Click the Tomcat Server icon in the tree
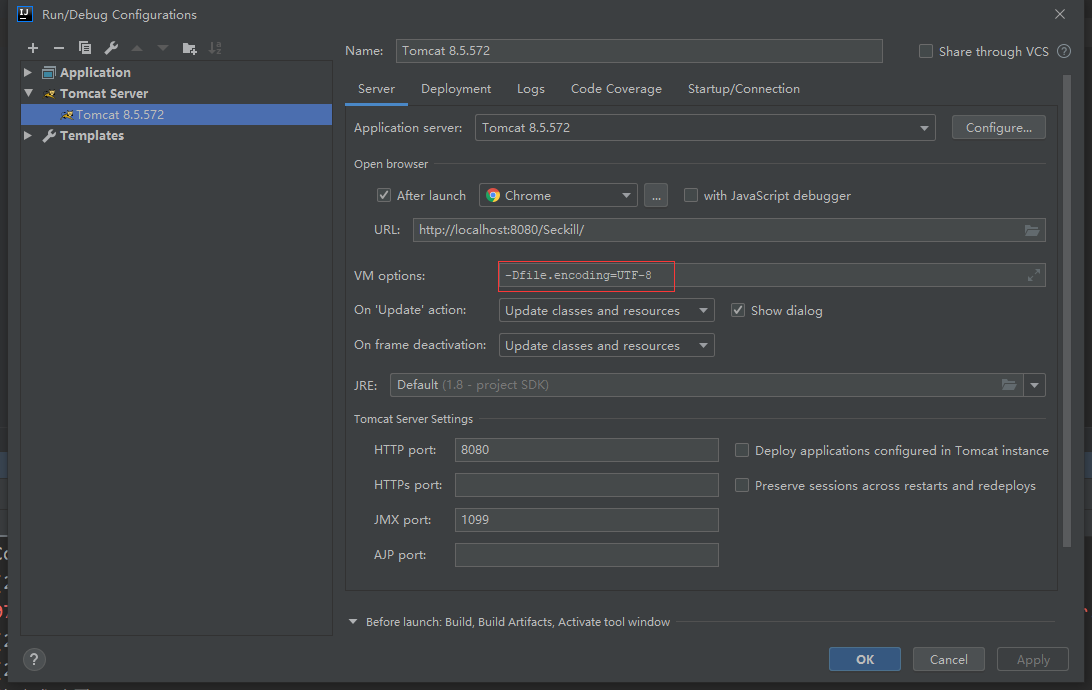 (x=49, y=93)
